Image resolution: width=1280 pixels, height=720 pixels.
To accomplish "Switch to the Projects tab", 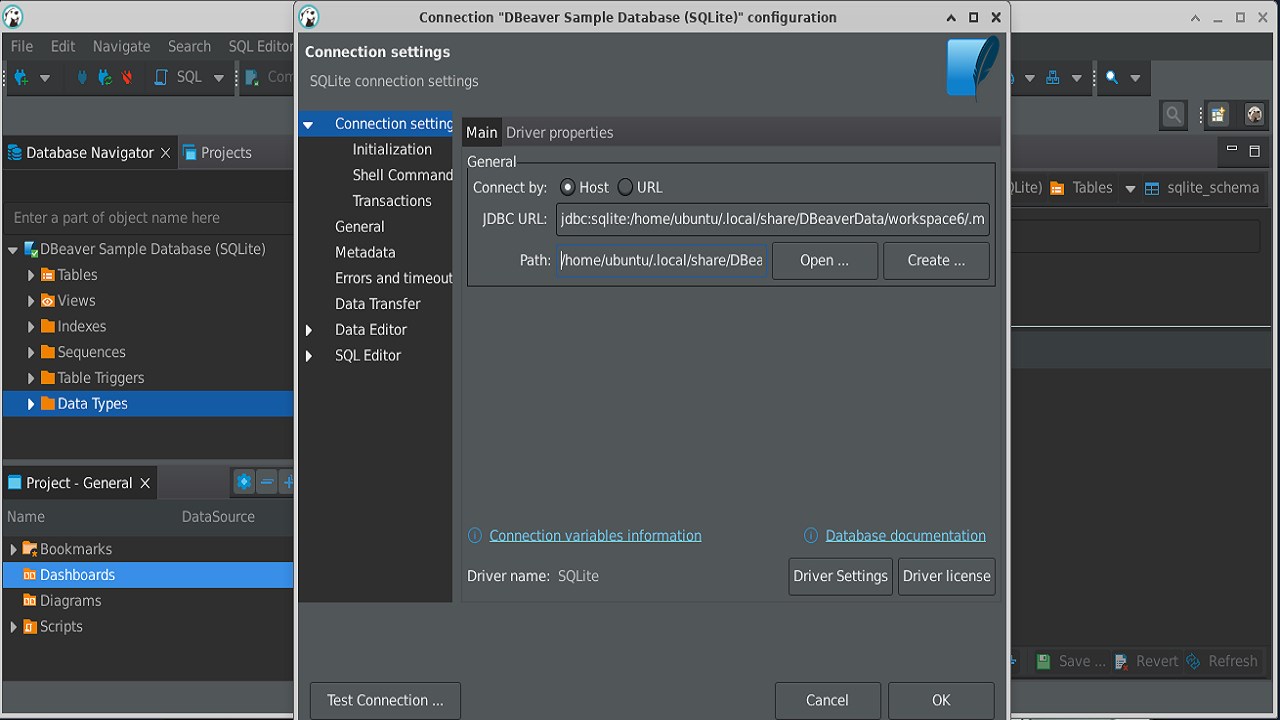I will (217, 152).
